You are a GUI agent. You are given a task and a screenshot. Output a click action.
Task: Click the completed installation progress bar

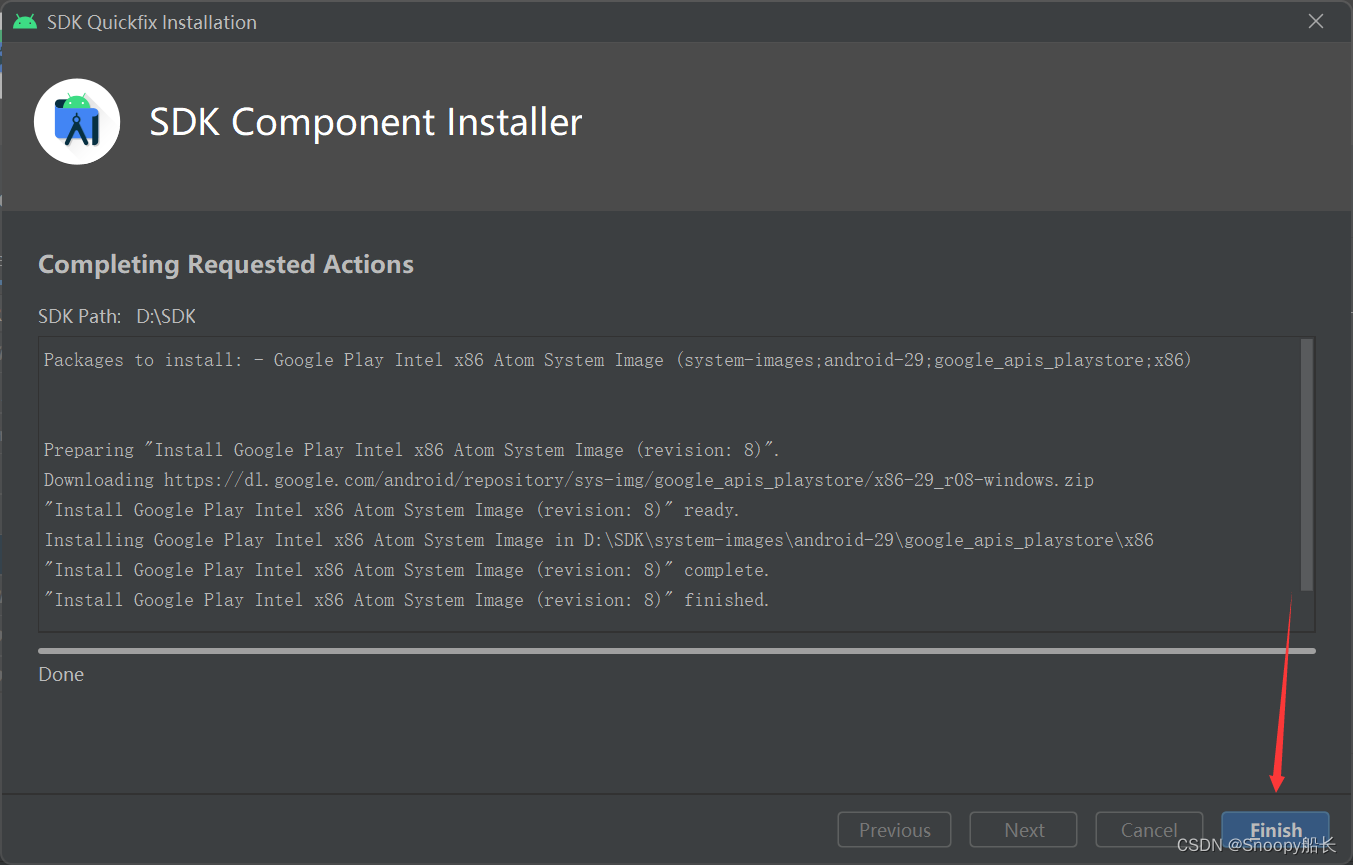(676, 651)
